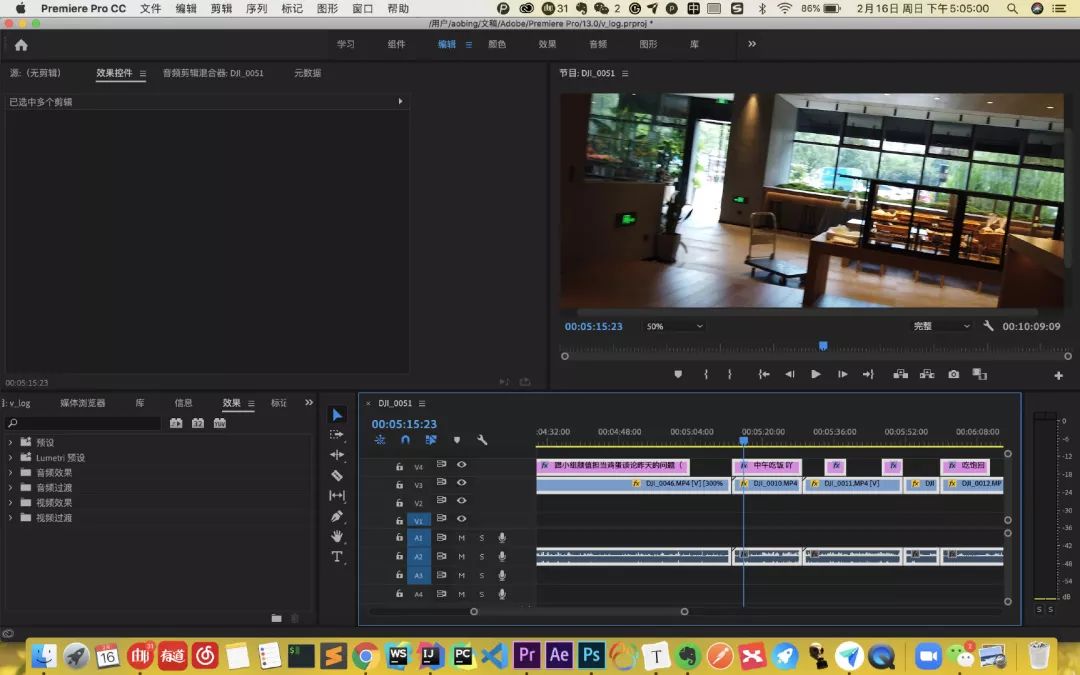
Task: Open the 50% zoom level dropdown
Action: coord(675,326)
